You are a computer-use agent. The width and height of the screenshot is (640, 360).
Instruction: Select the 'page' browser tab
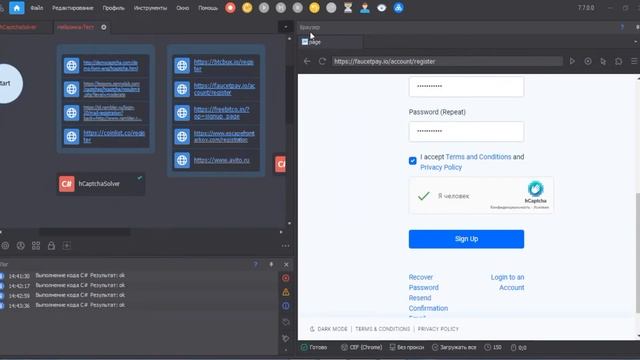pos(331,42)
